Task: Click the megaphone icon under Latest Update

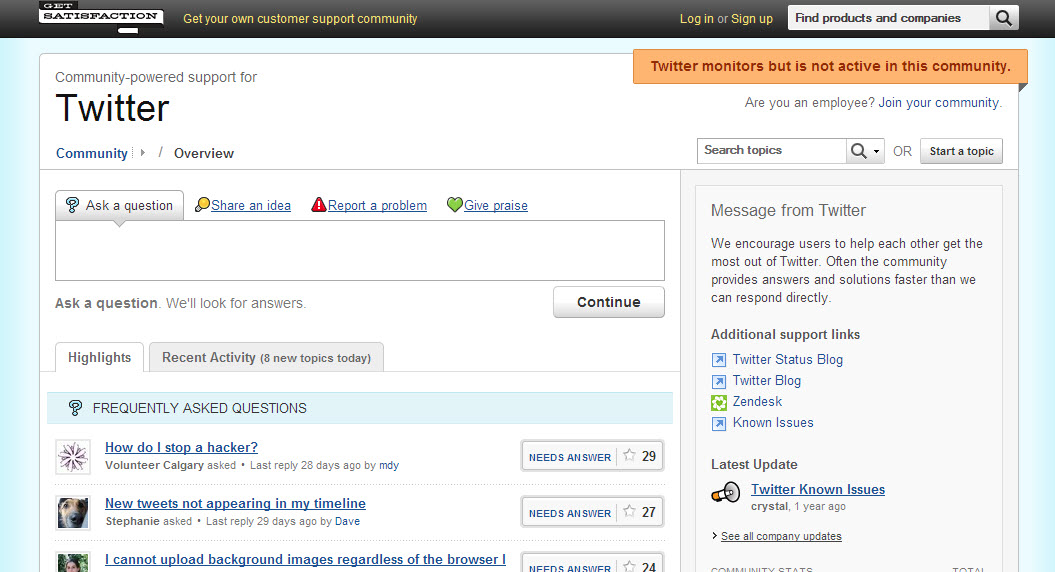Action: tap(726, 493)
